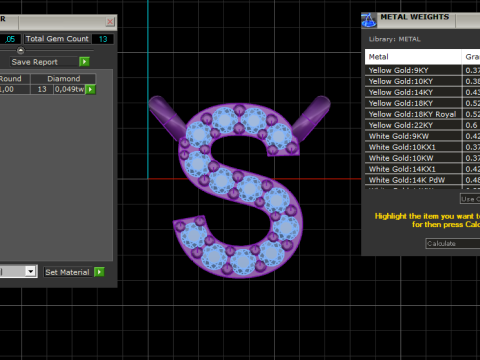The width and height of the screenshot is (480, 360).
Task: Select White Gold:9KW row
Action: [x=422, y=136]
